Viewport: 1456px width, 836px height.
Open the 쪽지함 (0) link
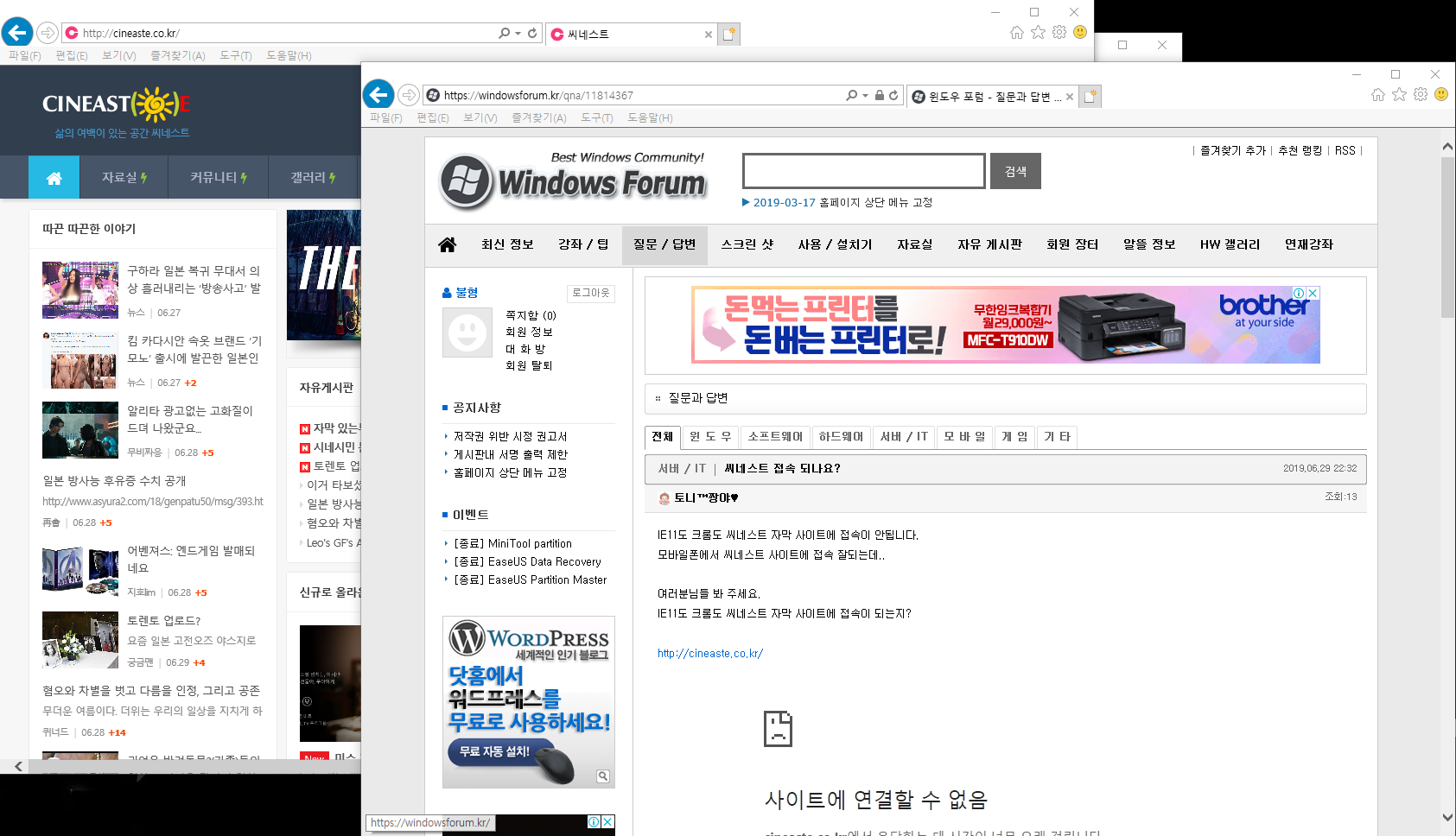531,315
